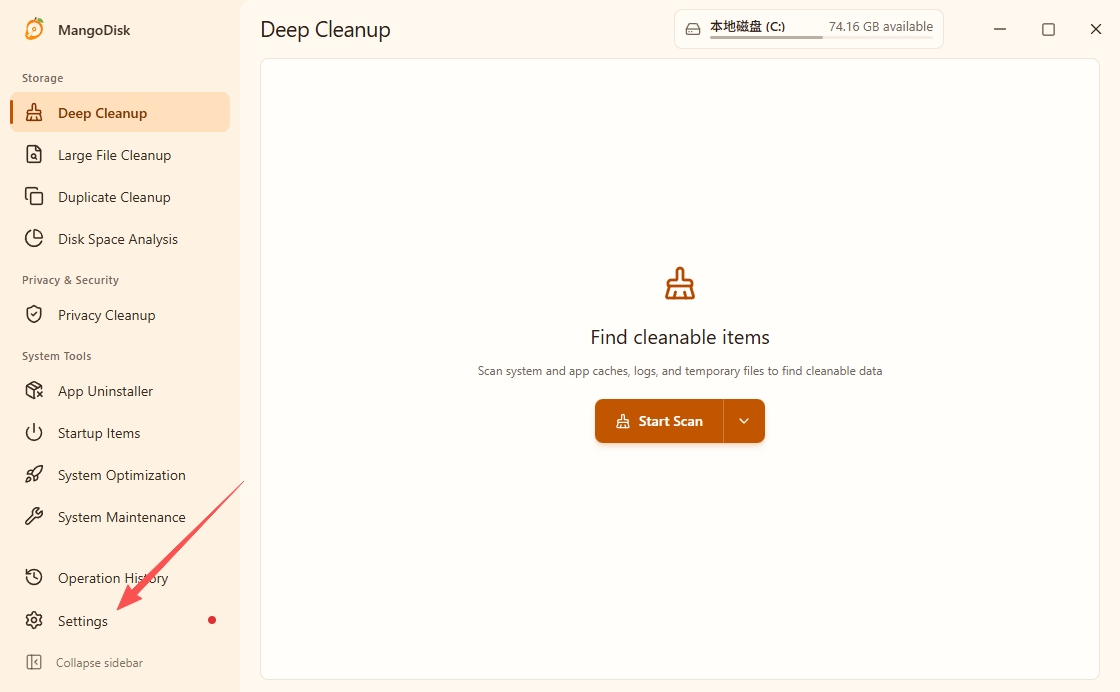Click the Privacy Cleanup shield icon

click(34, 314)
